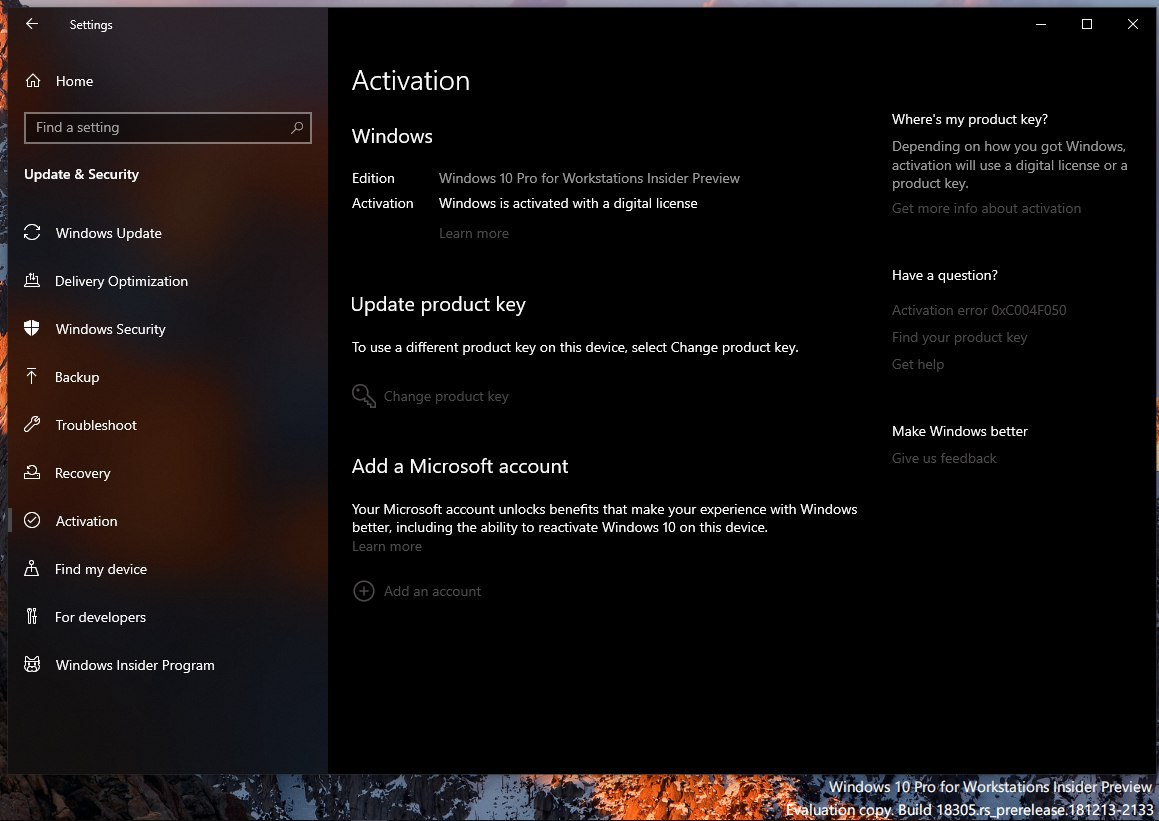Screen dimensions: 1159x821
Task: Click the search magnifier icon in Find a setting
Action: tap(296, 127)
